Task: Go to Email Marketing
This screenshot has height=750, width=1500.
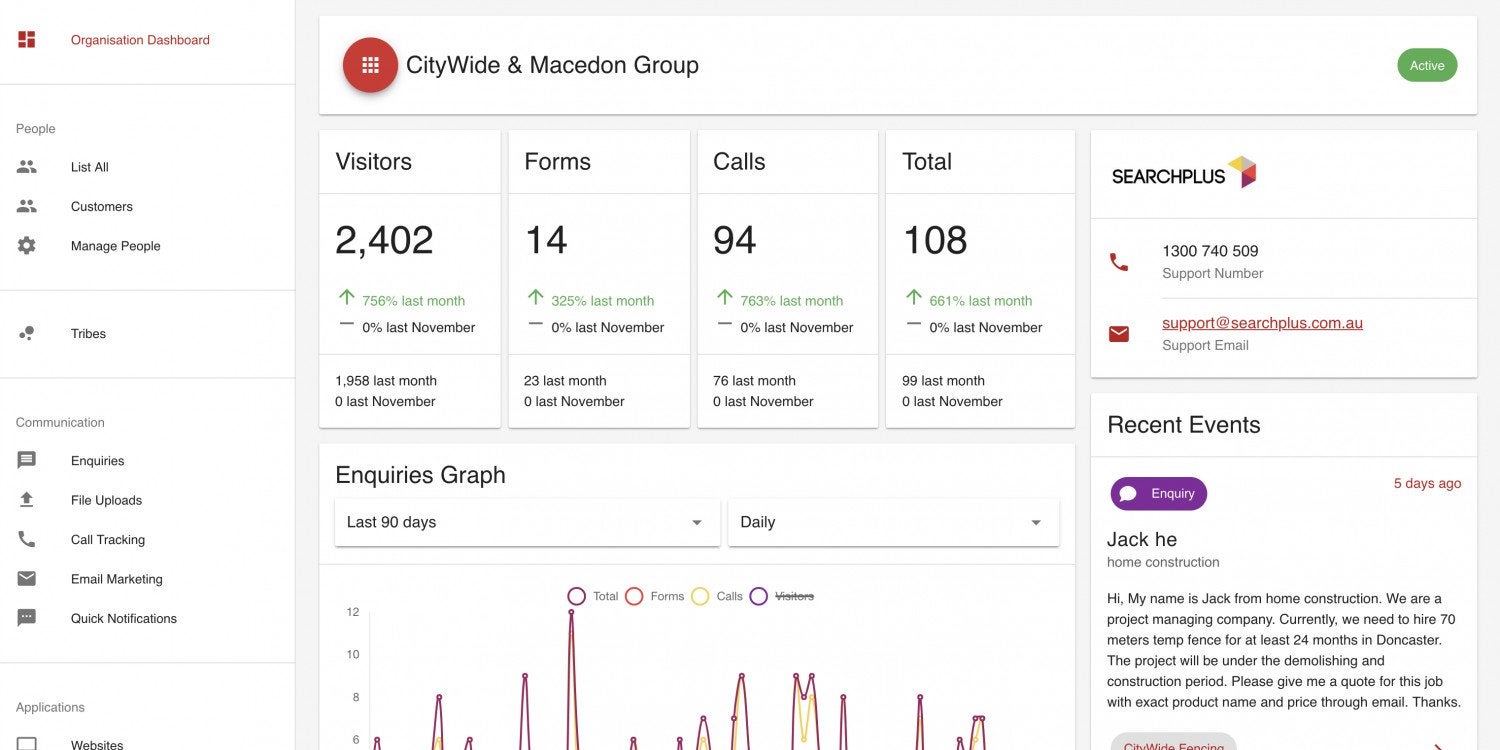Action: tap(116, 579)
